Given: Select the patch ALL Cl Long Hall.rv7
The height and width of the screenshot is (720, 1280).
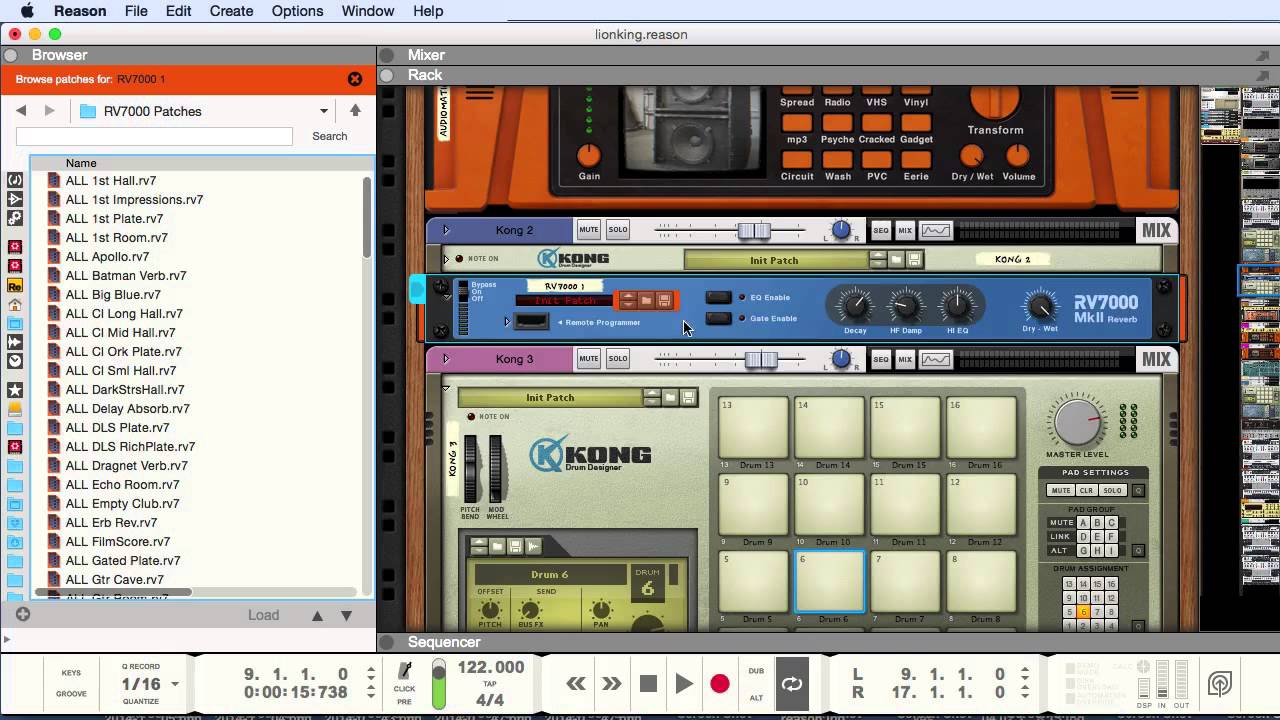Looking at the screenshot, I should pyautogui.click(x=124, y=314).
